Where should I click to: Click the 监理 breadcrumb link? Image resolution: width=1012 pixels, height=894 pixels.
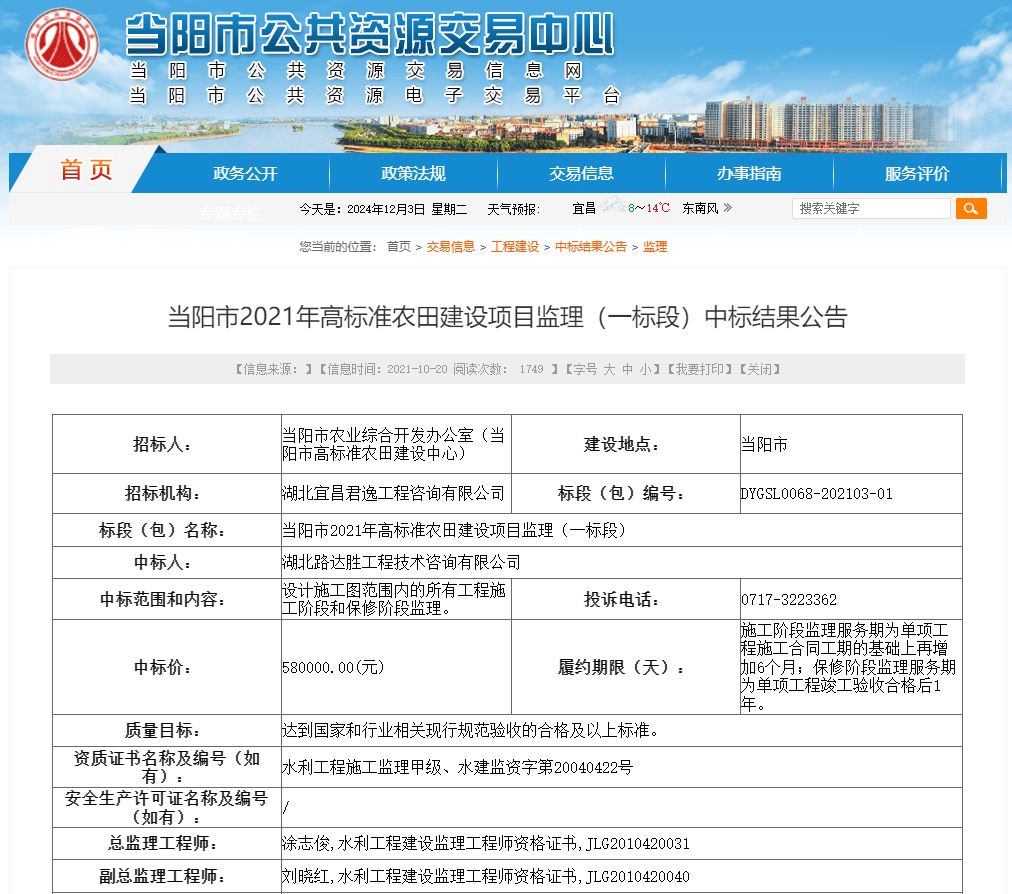(655, 247)
